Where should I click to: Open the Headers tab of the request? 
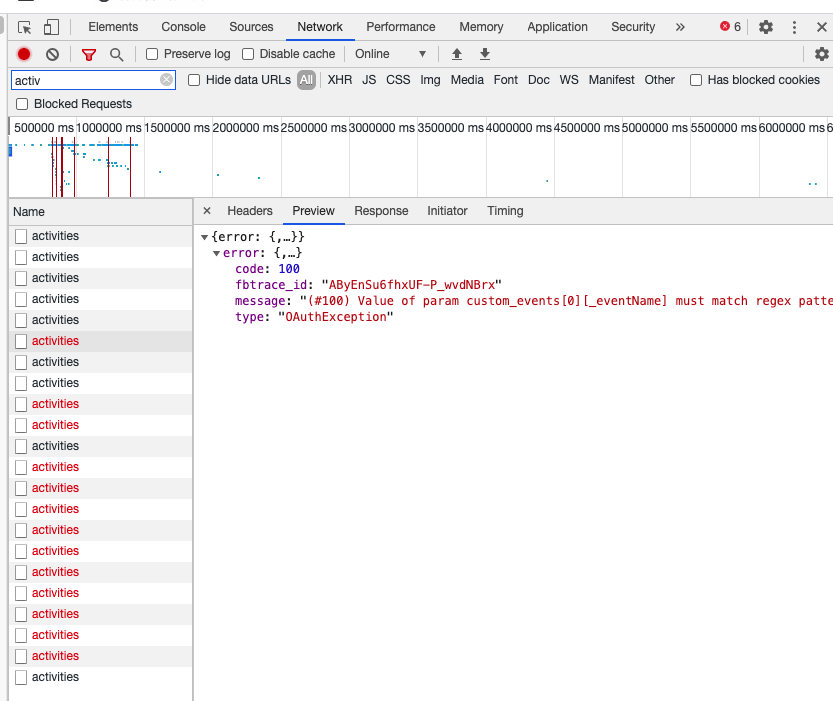coord(249,211)
